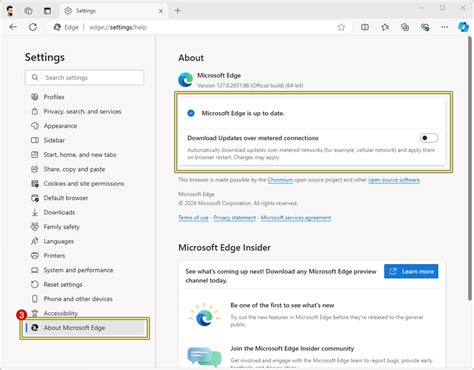Click 'Microsoft Edge is up to date' text
This screenshot has height=370, width=474.
243,113
